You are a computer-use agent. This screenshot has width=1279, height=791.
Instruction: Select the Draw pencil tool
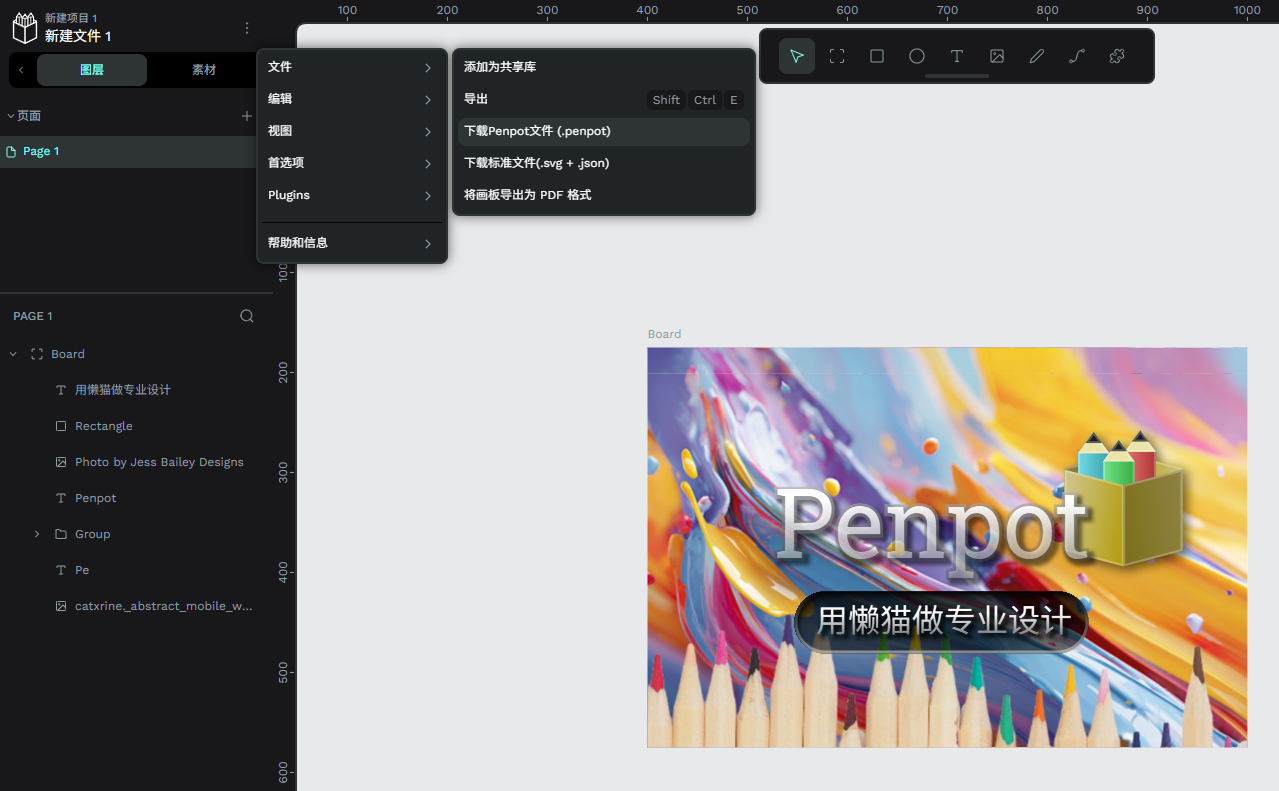[1037, 56]
